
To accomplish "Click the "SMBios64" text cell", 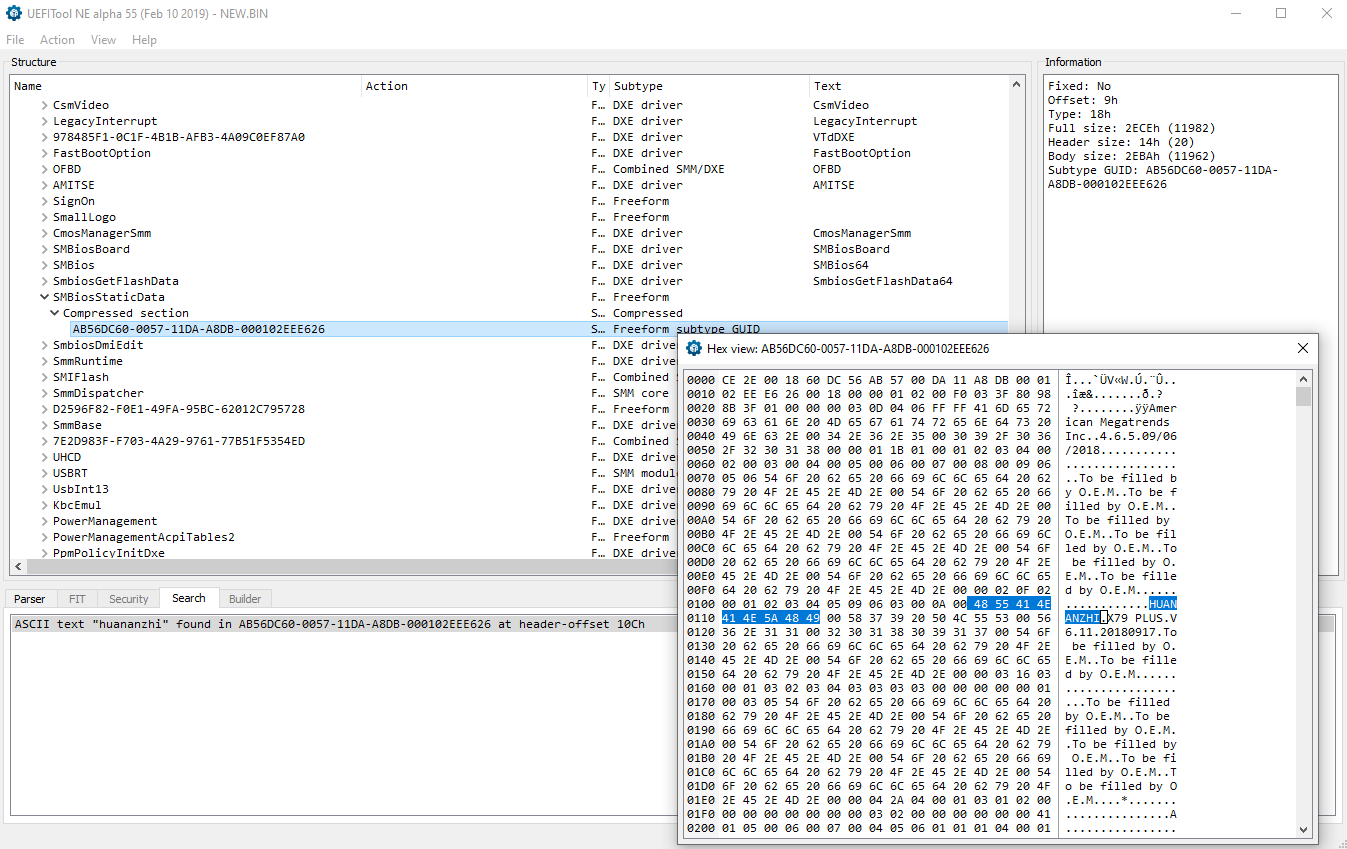I will (841, 265).
